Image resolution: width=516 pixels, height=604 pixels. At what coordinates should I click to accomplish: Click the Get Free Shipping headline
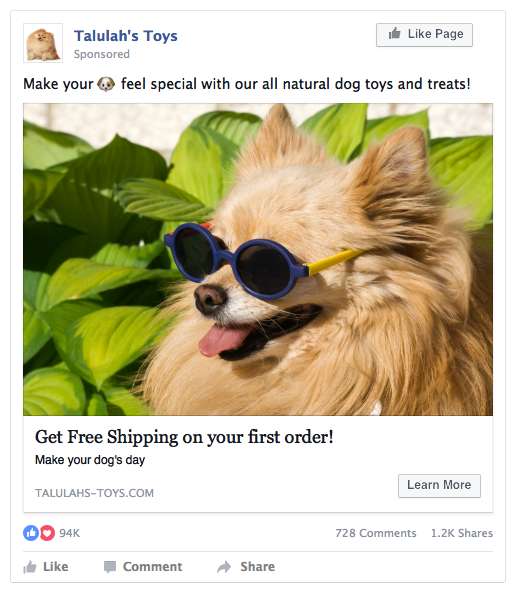pyautogui.click(x=184, y=437)
